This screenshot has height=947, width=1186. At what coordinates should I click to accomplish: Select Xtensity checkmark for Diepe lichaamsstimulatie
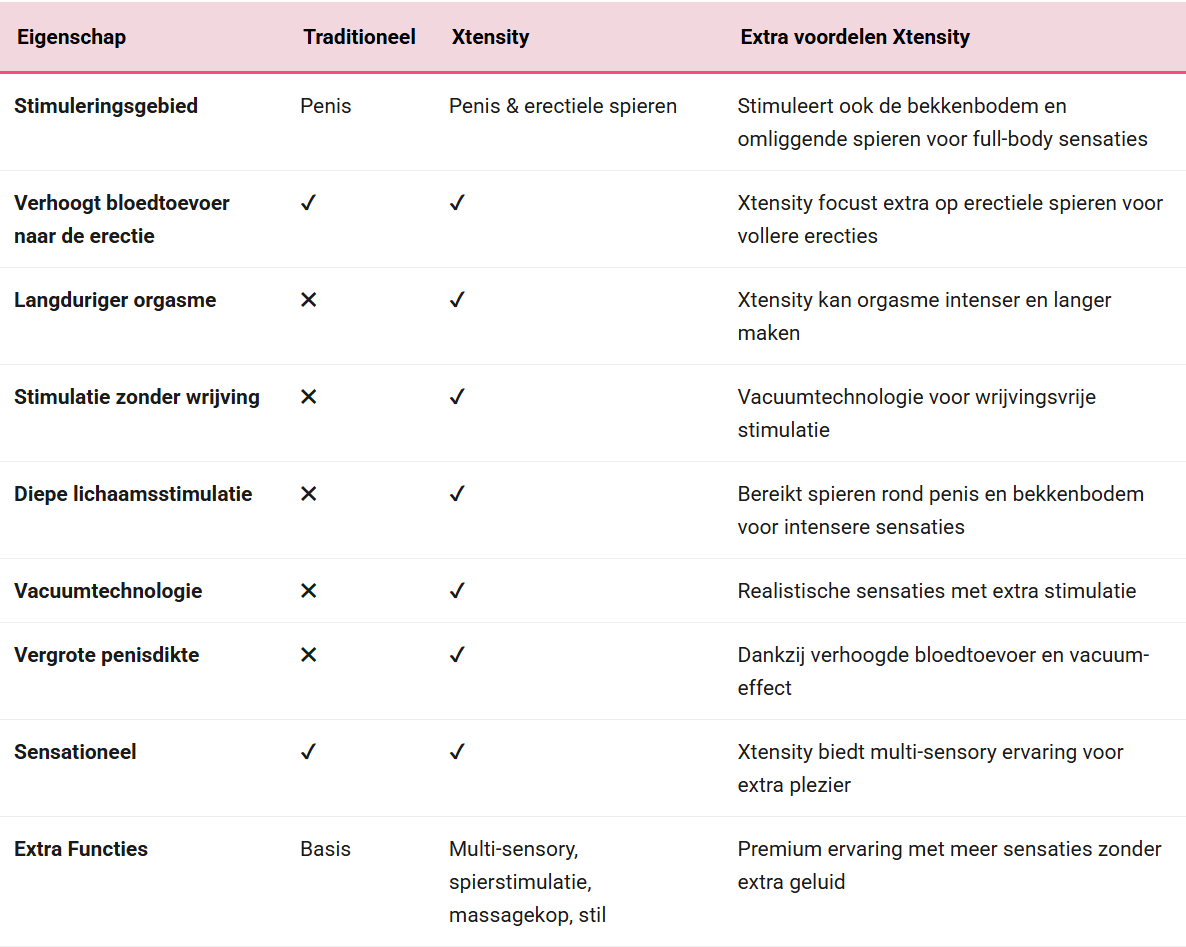(457, 494)
